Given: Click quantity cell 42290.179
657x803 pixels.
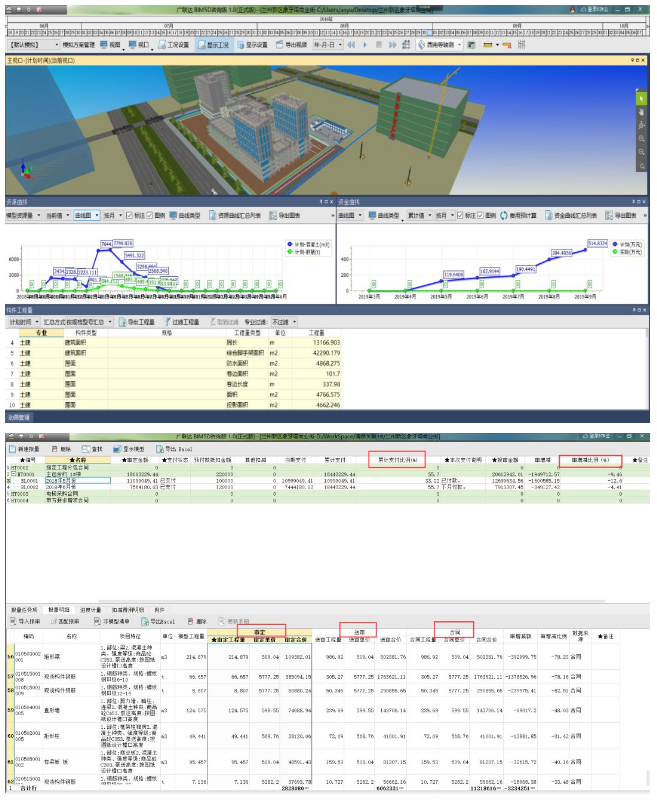Looking at the screenshot, I should click(x=316, y=353).
